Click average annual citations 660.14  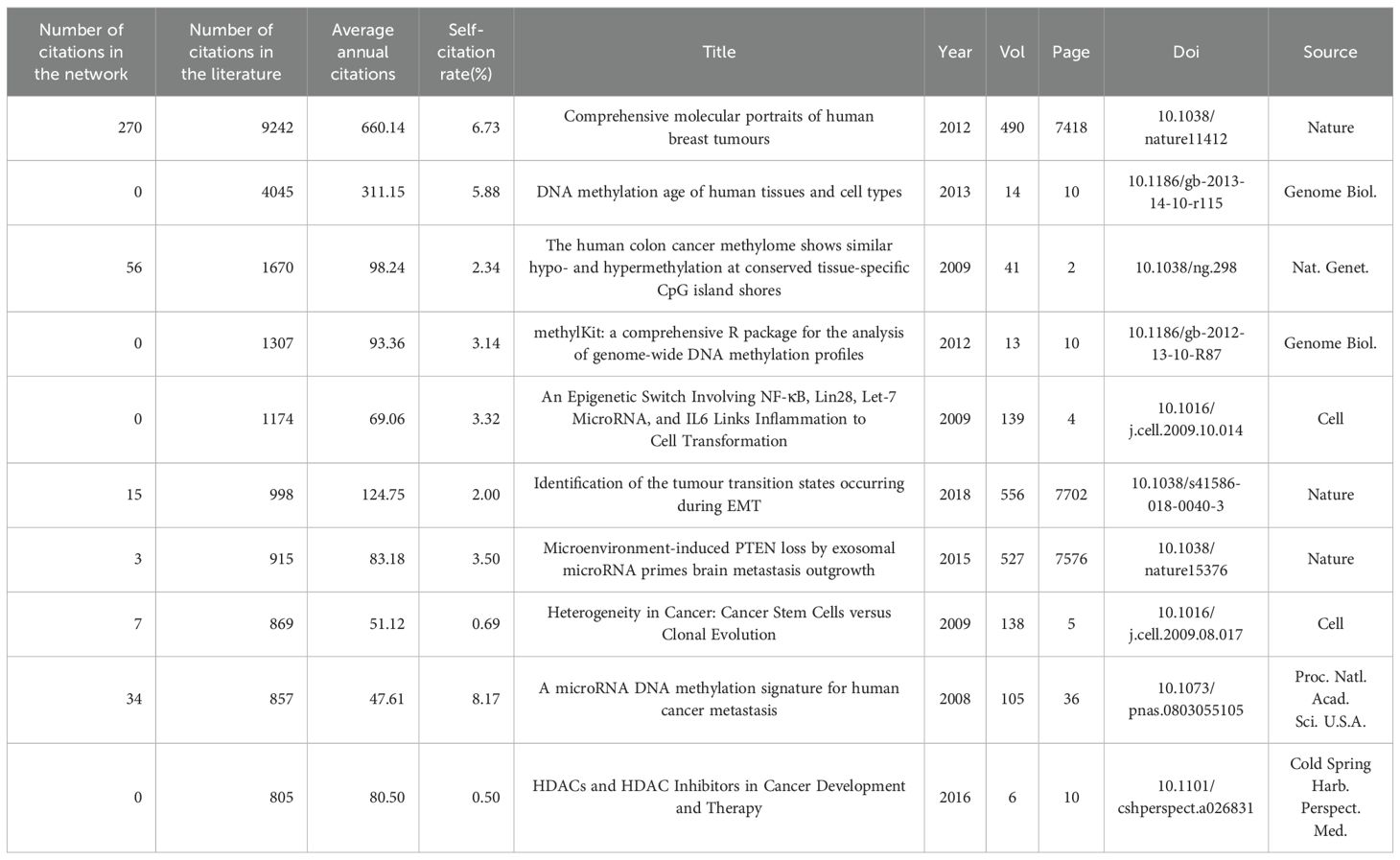[x=382, y=128]
